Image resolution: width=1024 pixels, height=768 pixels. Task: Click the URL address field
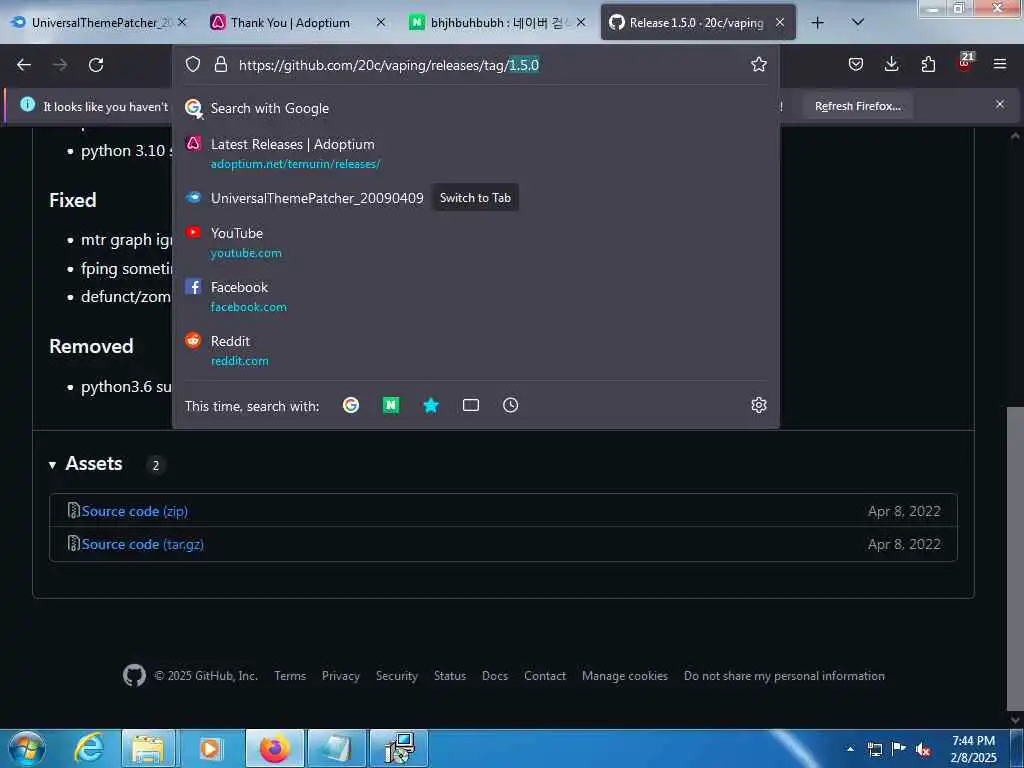490,65
